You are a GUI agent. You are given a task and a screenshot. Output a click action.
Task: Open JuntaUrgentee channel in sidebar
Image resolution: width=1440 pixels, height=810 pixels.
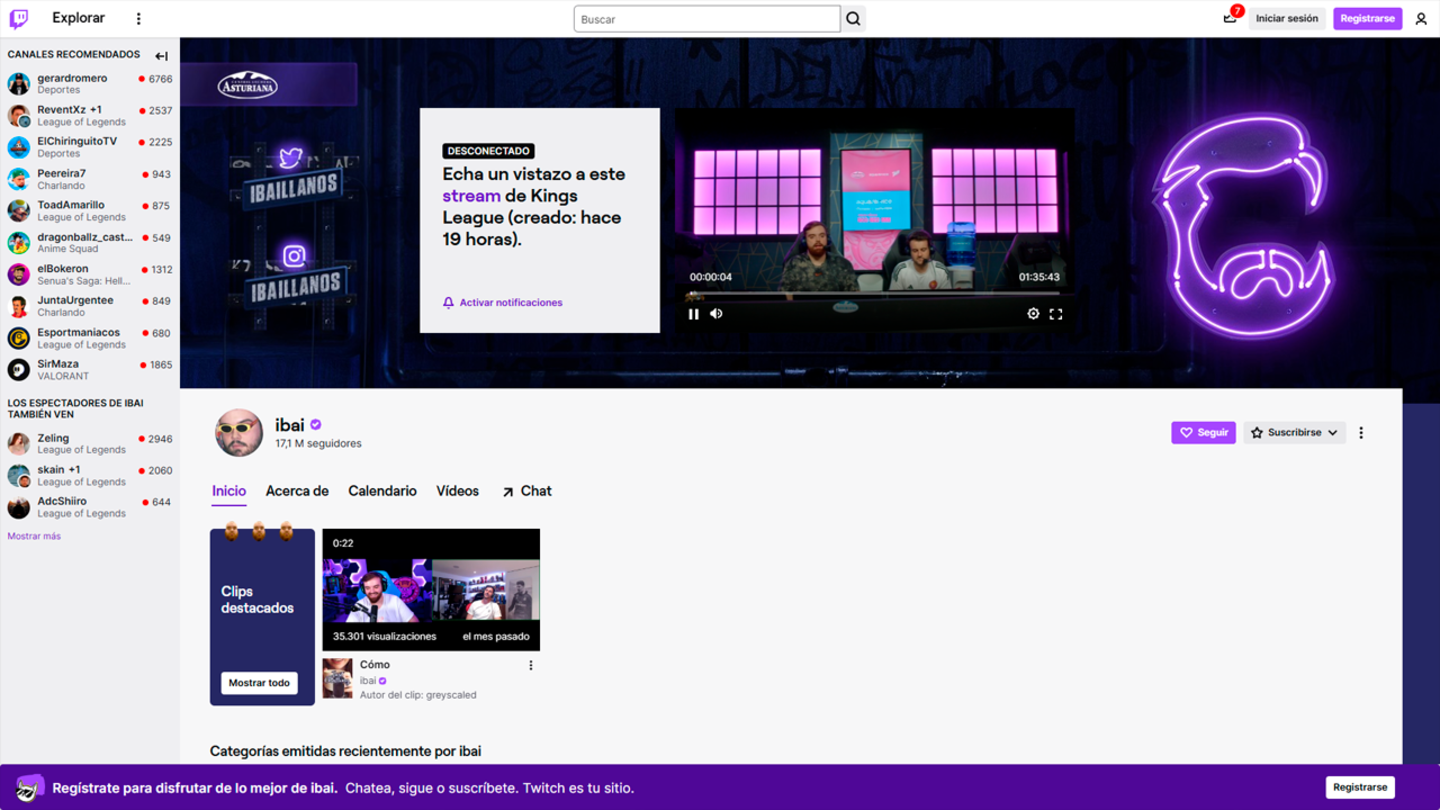tap(90, 306)
